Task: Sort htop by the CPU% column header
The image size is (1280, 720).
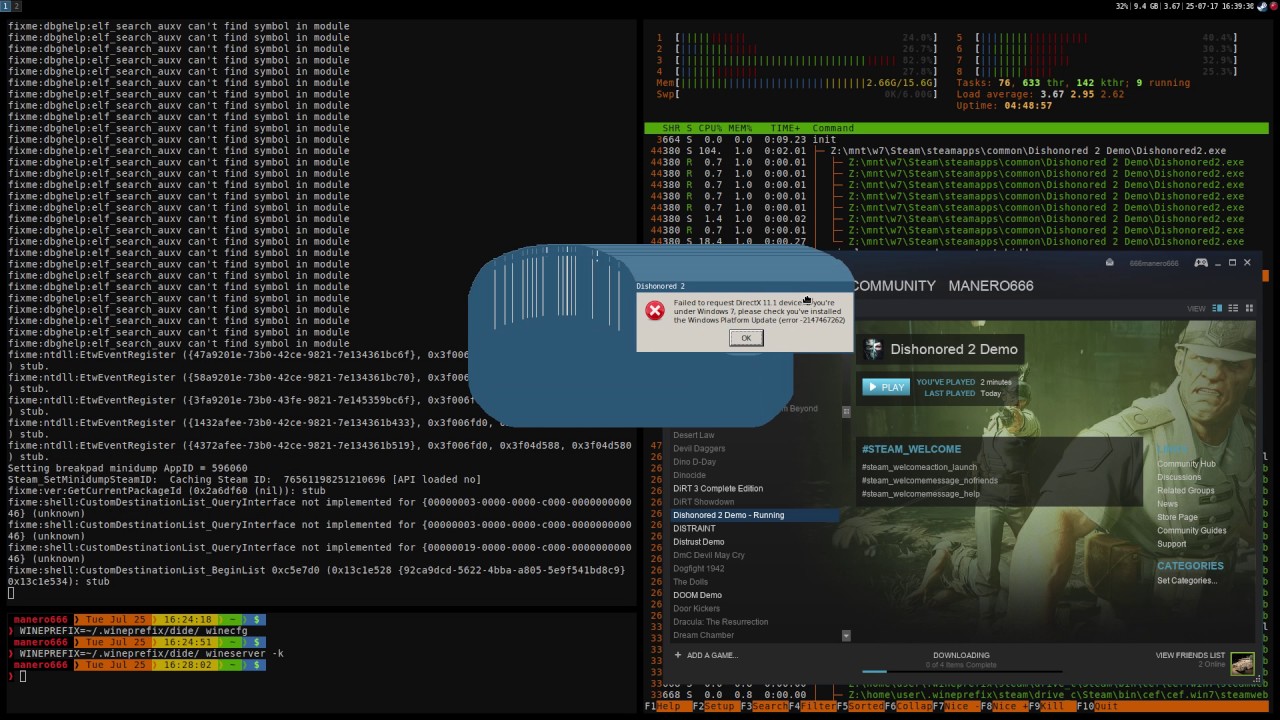Action: [x=709, y=128]
